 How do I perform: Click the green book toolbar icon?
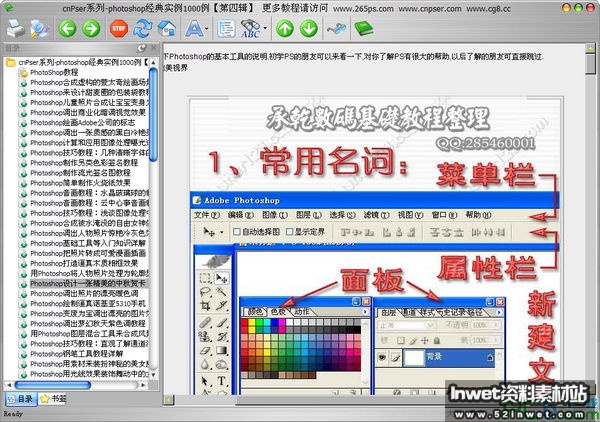(x=364, y=29)
